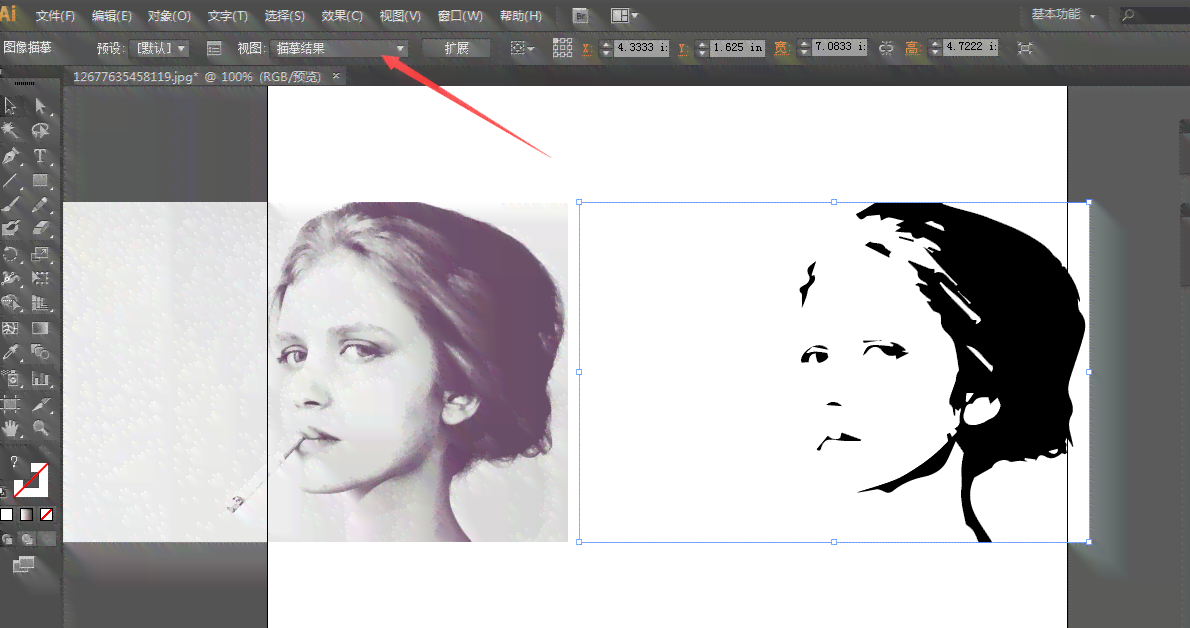Select the Scale tool
The width and height of the screenshot is (1190, 628).
tap(40, 254)
